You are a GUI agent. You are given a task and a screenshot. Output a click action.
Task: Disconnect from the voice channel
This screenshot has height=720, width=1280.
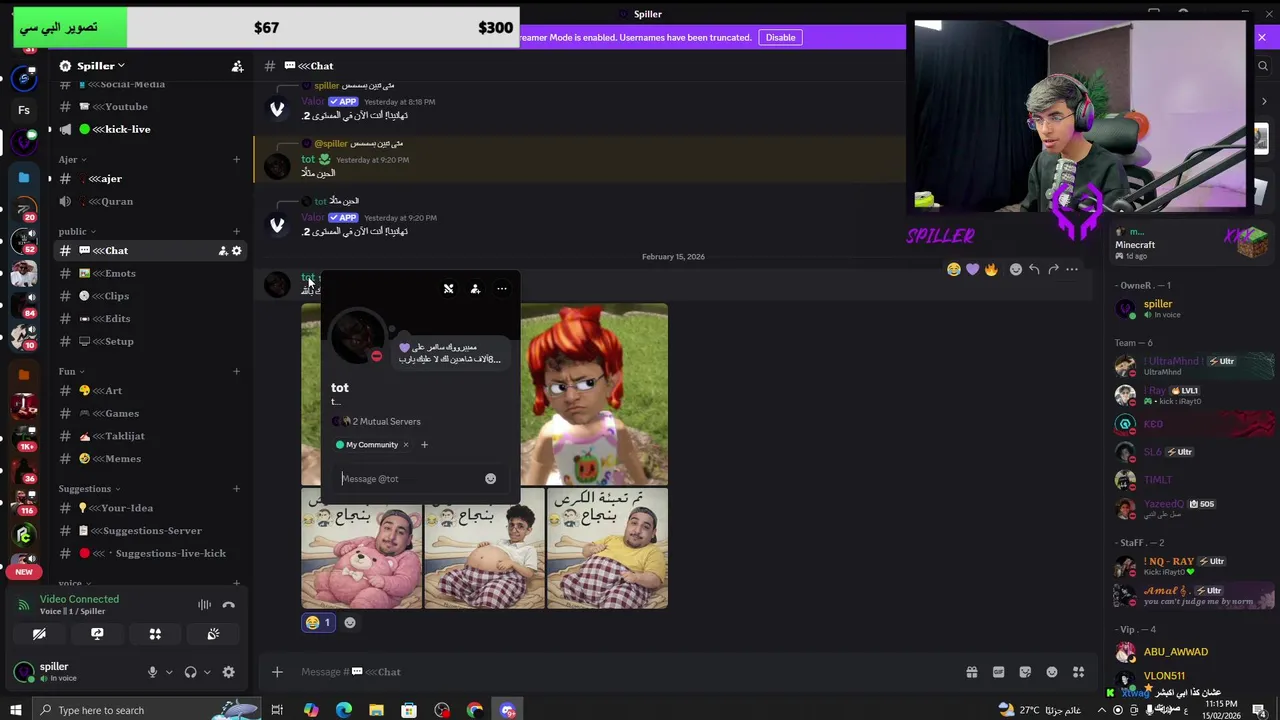coord(228,604)
